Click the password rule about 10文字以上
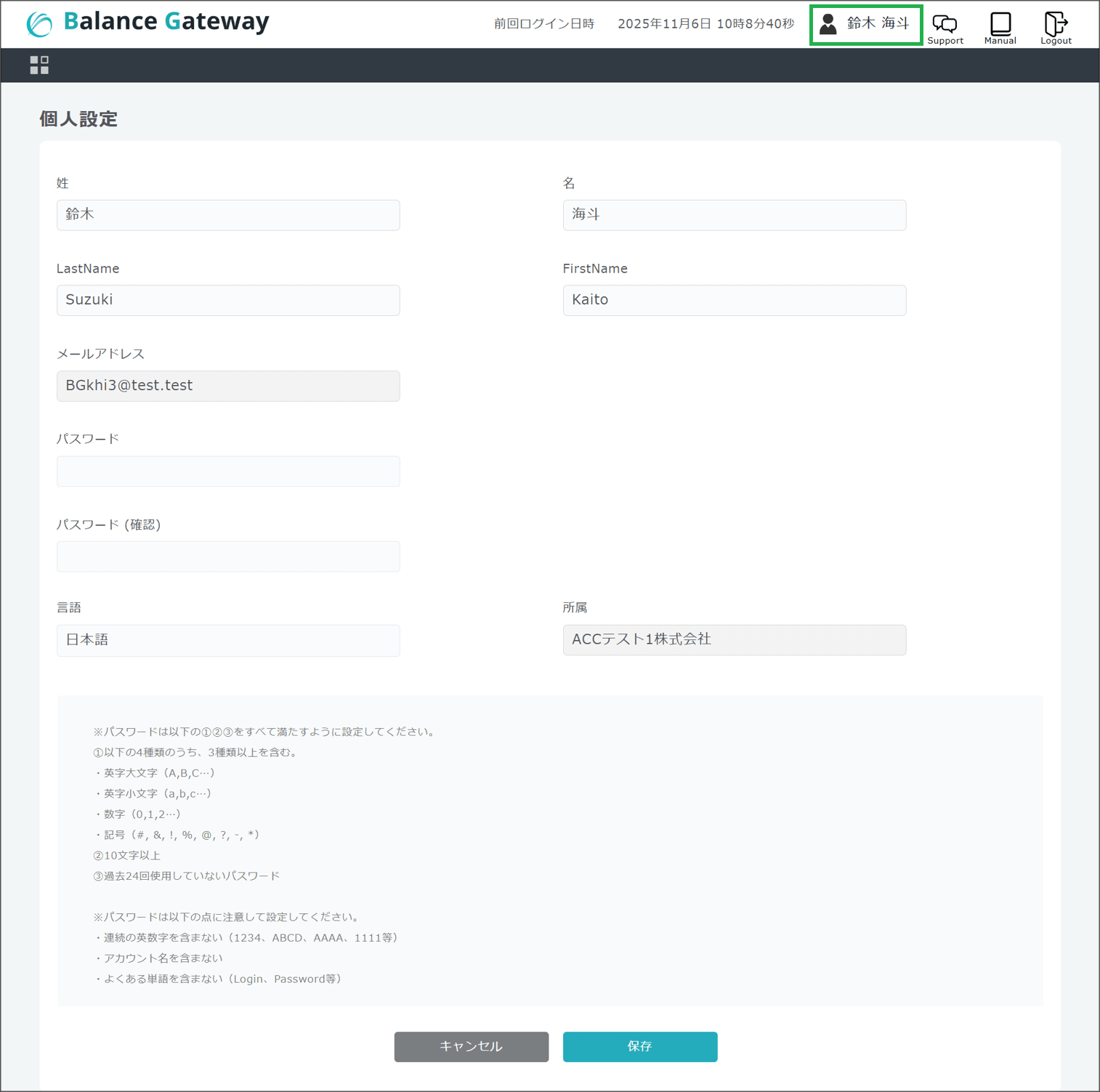The image size is (1100, 1092). tap(127, 855)
